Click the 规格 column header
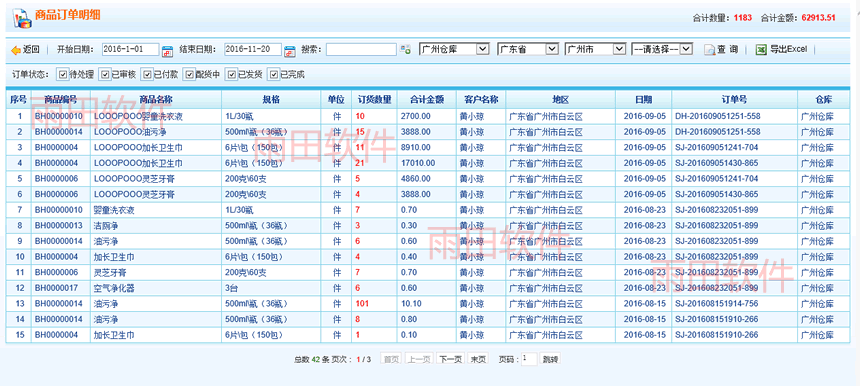This screenshot has height=386, width=860. pyautogui.click(x=271, y=100)
